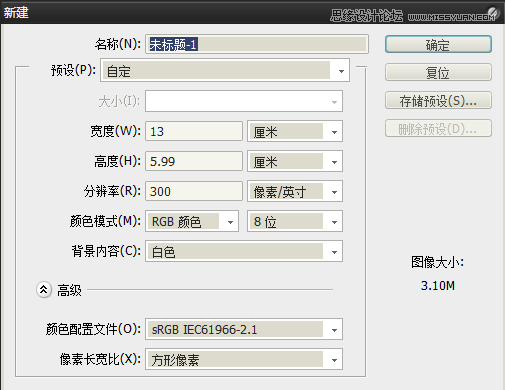This screenshot has width=505, height=390.
Task: Open the resolution unit dropdown 像素/英寸
Action: pos(295,191)
